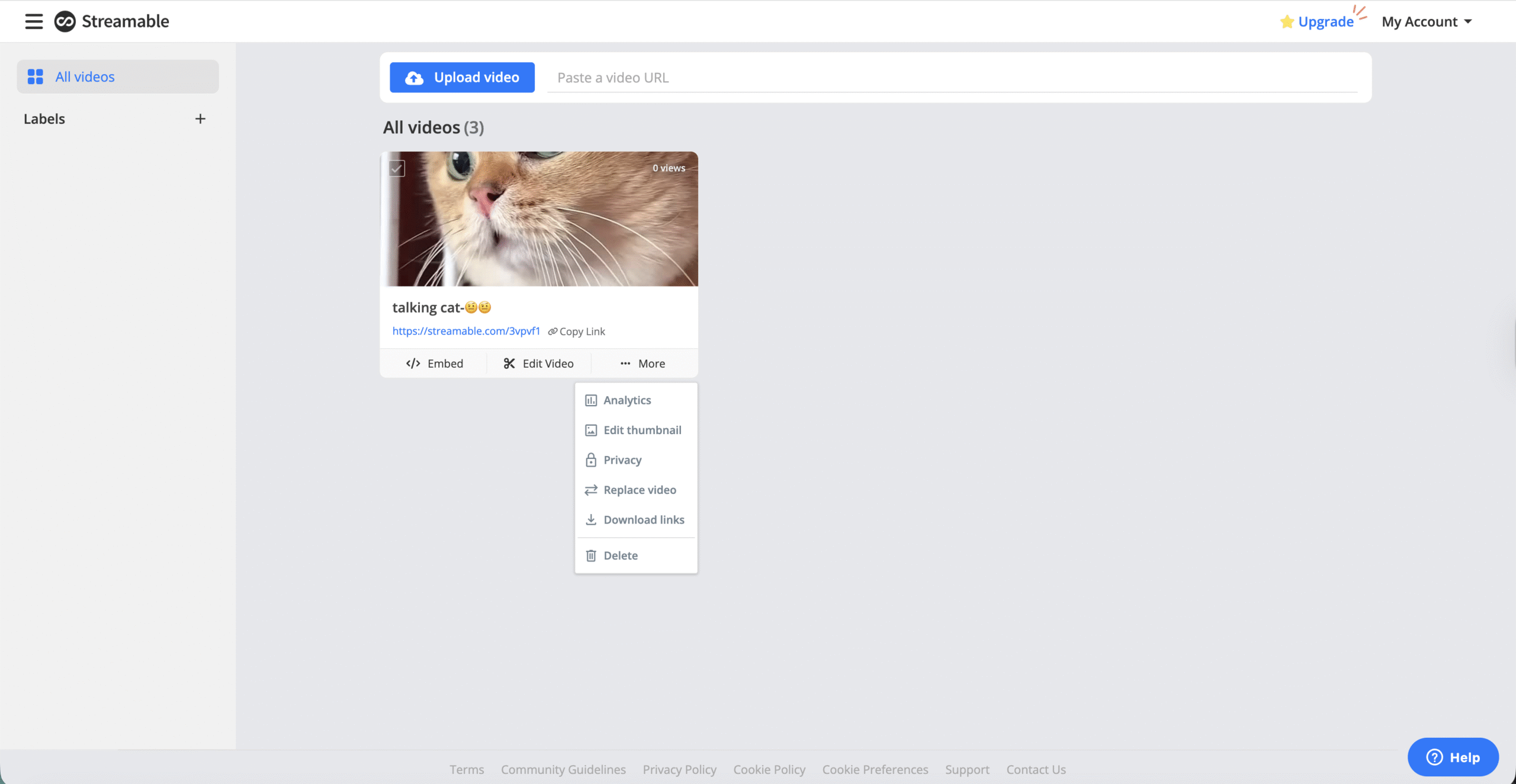The image size is (1516, 784).
Task: Click the Download links arrow icon
Action: point(591,520)
